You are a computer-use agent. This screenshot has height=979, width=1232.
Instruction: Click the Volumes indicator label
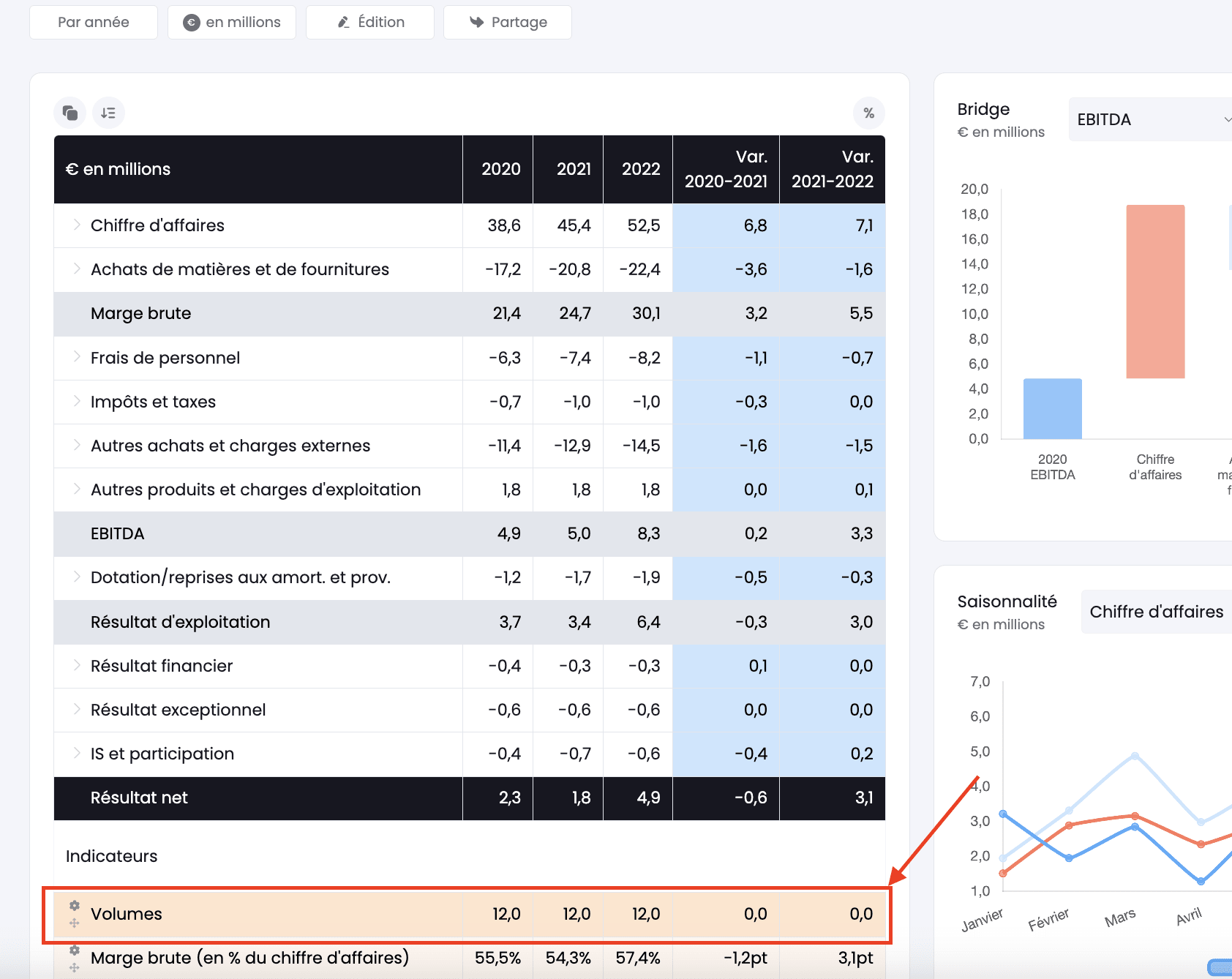click(x=127, y=914)
